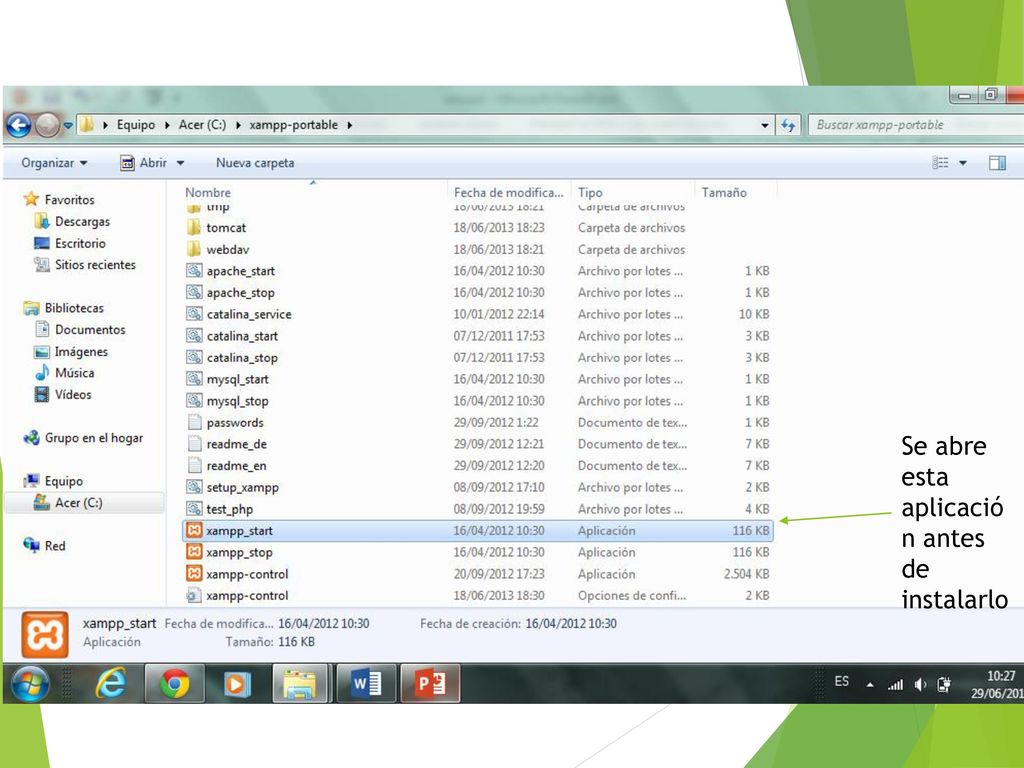The image size is (1024, 768).
Task: Click the tomcat folder icon
Action: pyautogui.click(x=194, y=227)
